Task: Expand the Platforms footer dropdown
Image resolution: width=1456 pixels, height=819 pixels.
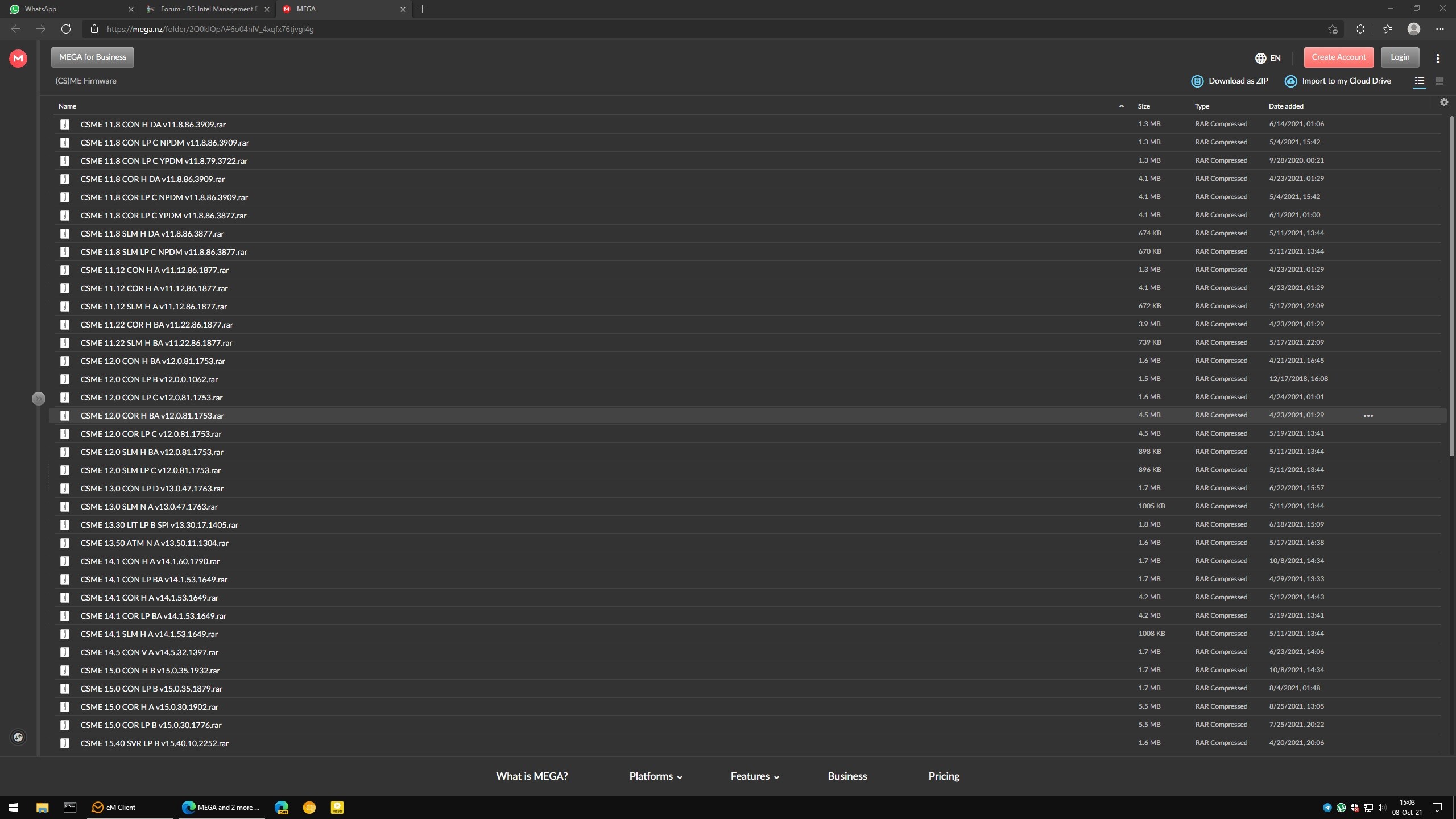Action: coord(656,776)
